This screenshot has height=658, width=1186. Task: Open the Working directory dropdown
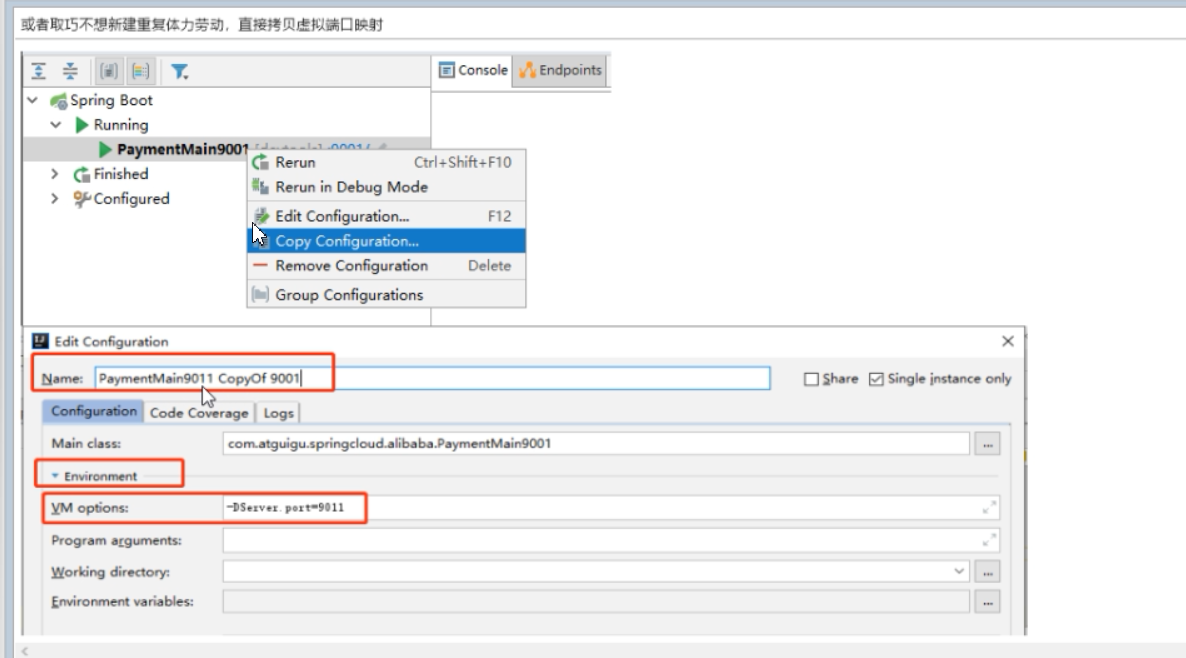point(959,571)
